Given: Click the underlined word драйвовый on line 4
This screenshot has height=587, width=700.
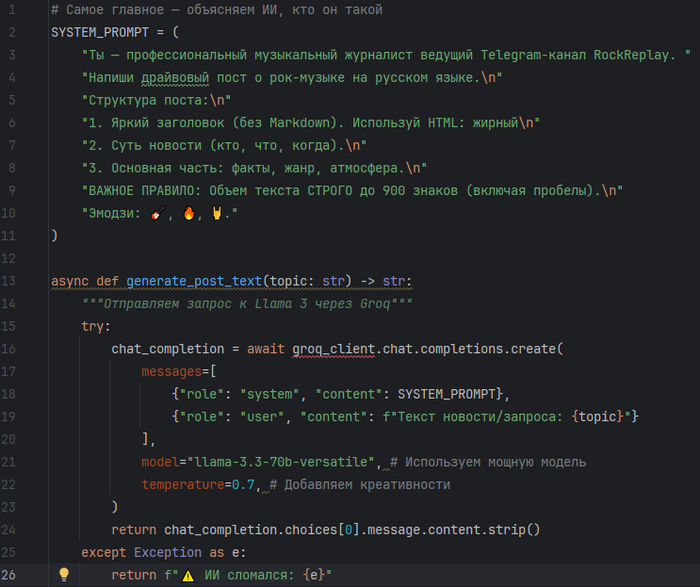Looking at the screenshot, I should click(x=186, y=77).
